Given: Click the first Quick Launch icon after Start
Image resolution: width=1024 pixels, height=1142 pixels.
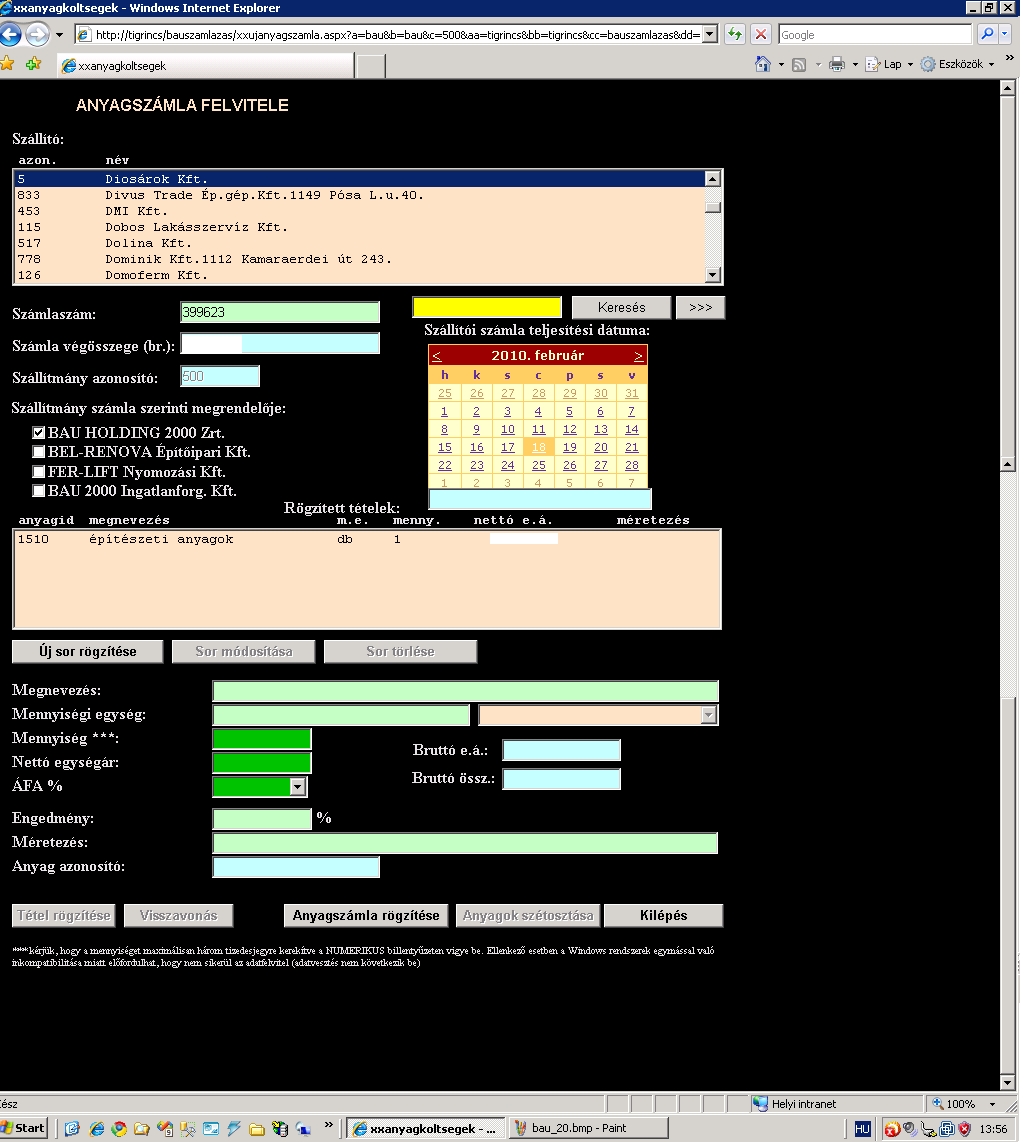Looking at the screenshot, I should [72, 1129].
